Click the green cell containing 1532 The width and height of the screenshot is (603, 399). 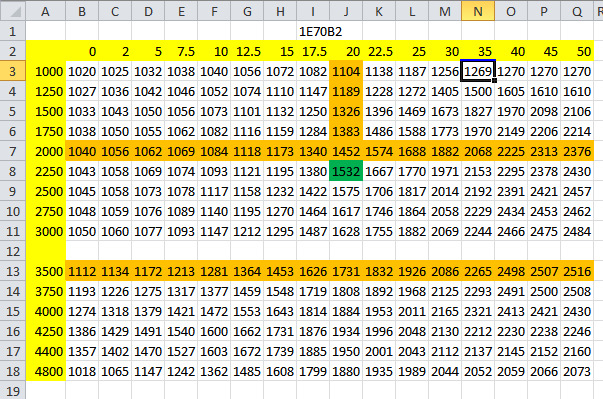click(x=346, y=171)
